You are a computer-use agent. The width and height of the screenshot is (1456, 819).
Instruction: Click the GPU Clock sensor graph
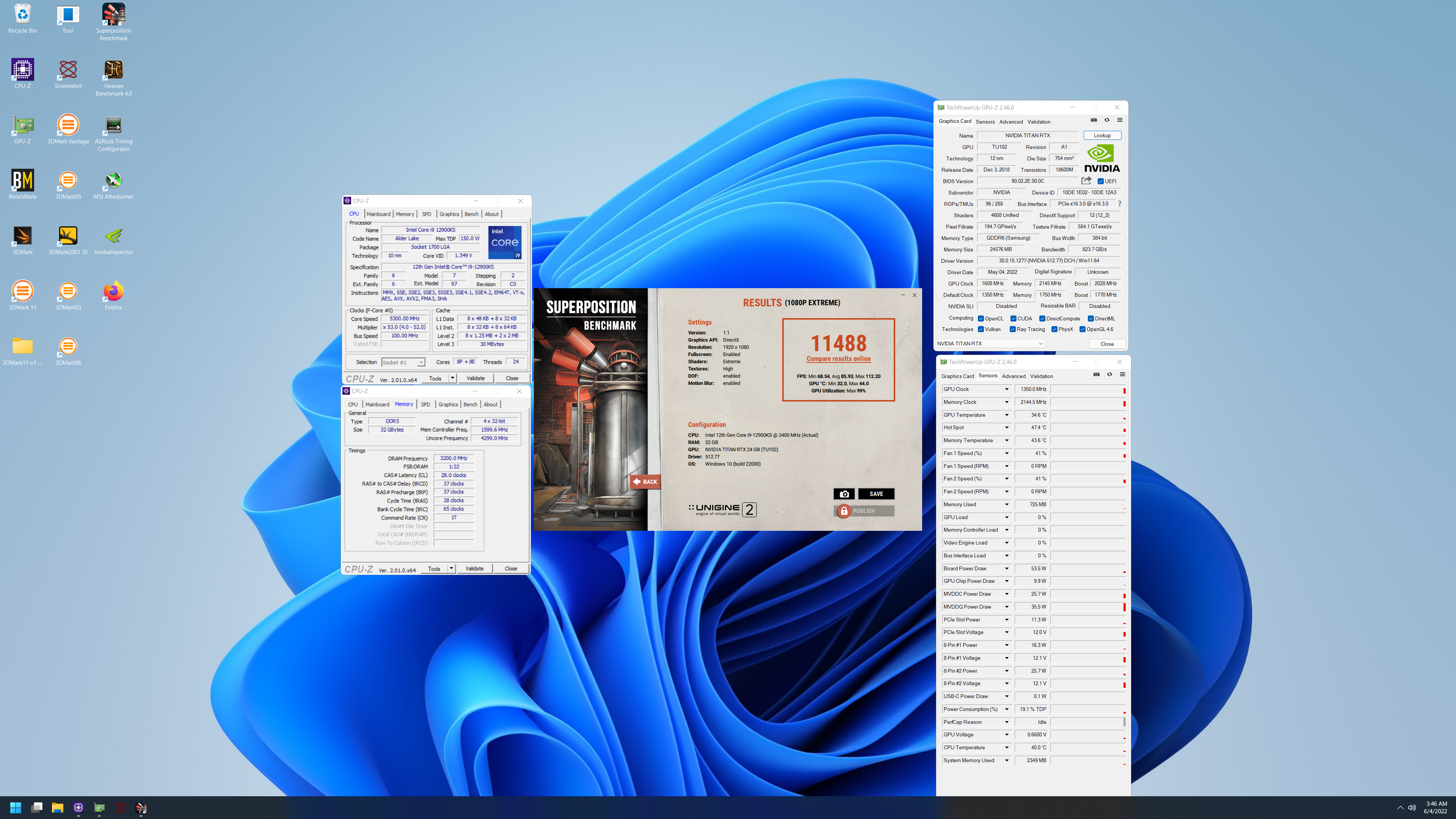coord(1088,389)
